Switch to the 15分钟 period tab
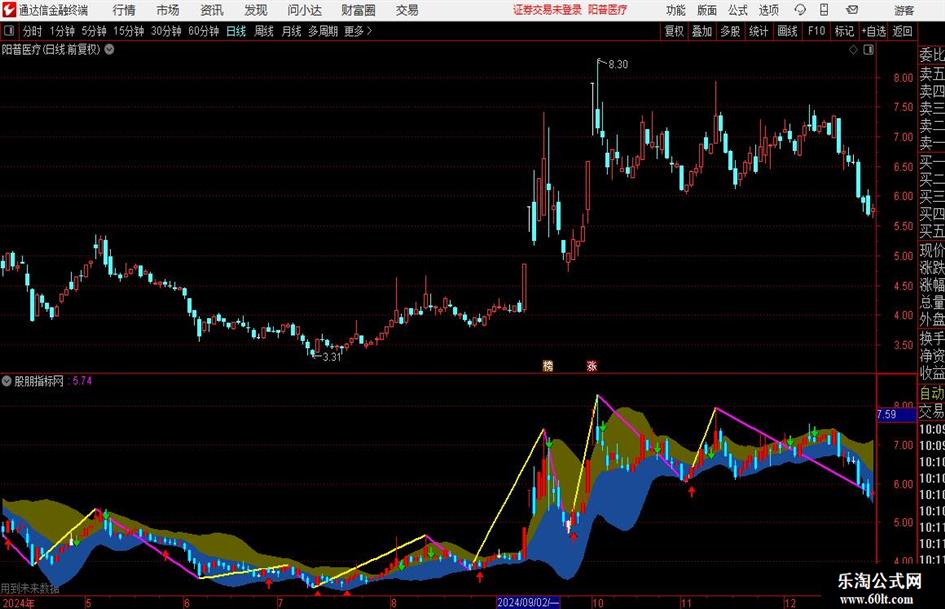This screenshot has height=609, width=945. pyautogui.click(x=128, y=31)
